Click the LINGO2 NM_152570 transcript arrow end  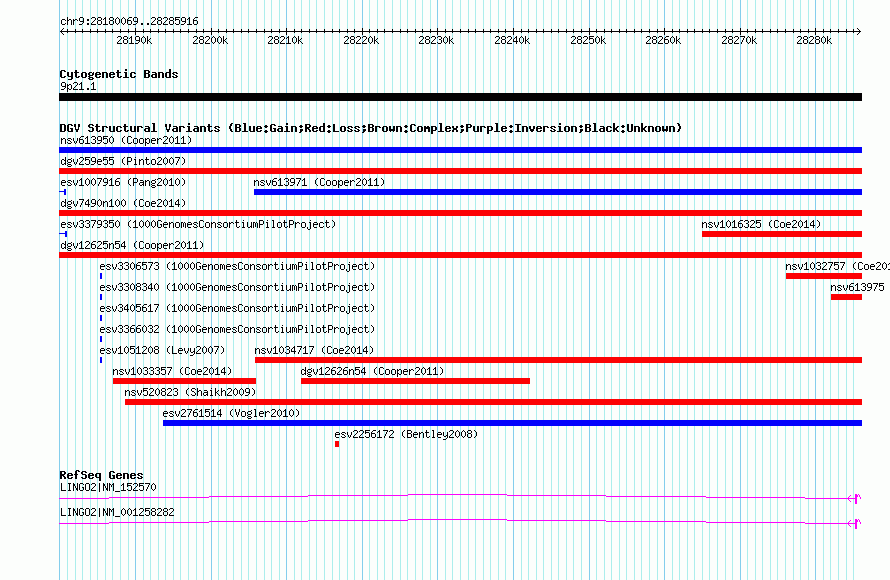click(x=855, y=498)
